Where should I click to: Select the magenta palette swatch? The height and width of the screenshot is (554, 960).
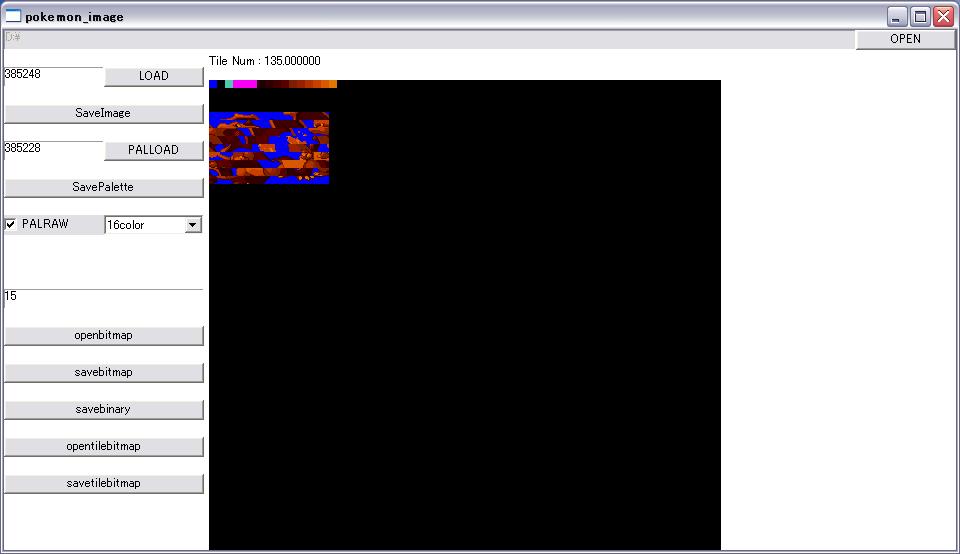coord(245,84)
